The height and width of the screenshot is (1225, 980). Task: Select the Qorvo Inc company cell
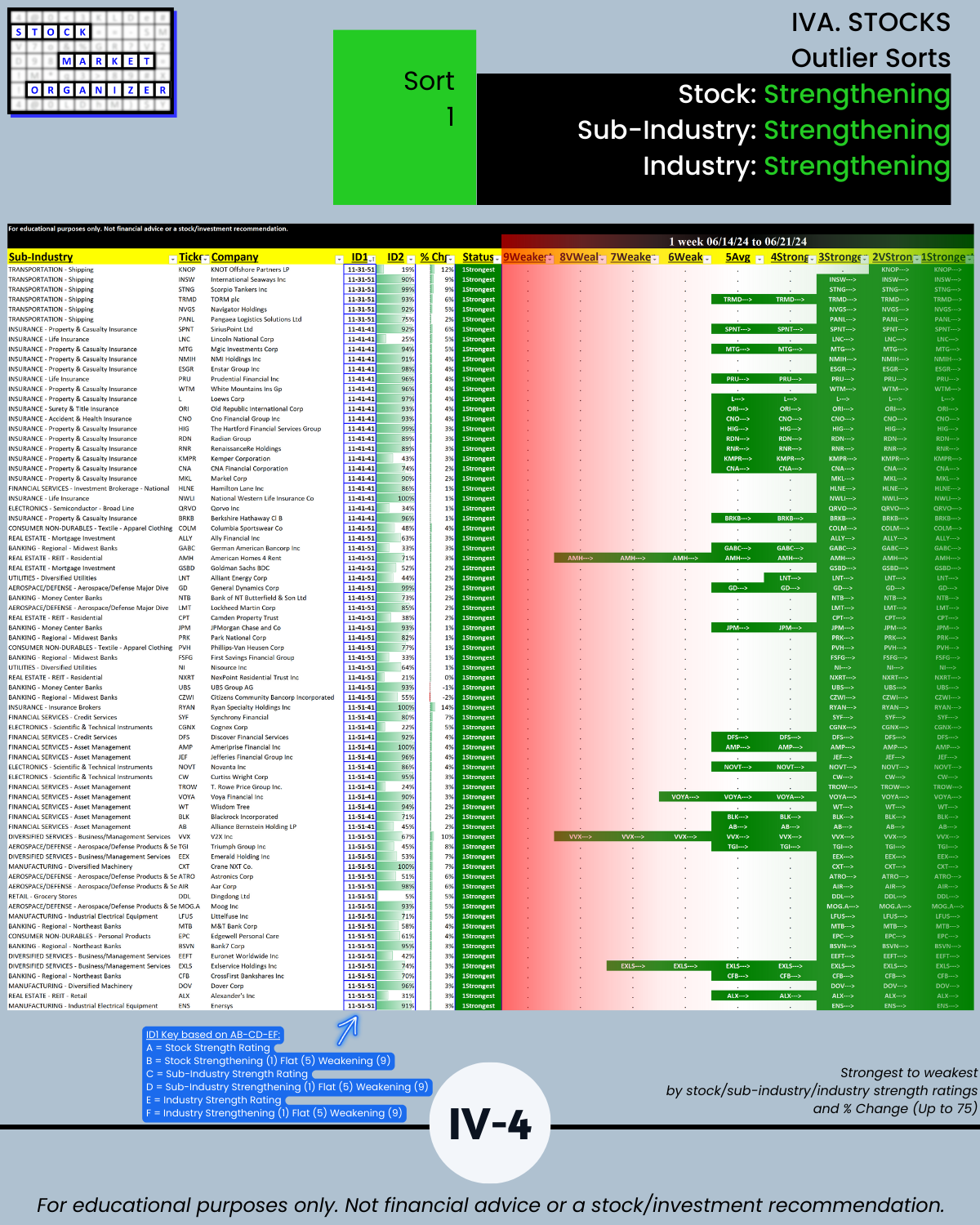coord(276,508)
